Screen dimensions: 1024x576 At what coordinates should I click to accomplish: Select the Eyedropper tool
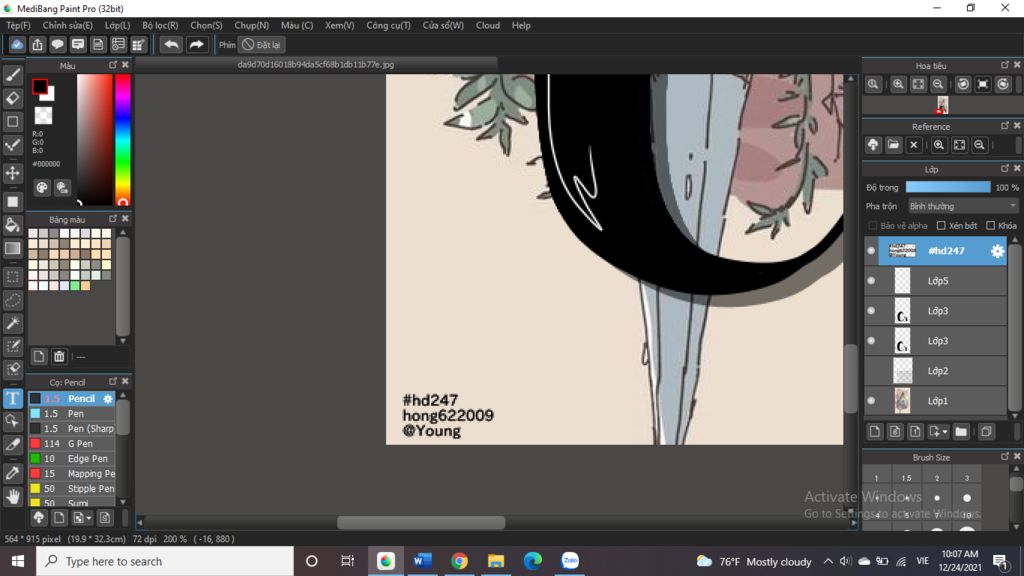12,473
